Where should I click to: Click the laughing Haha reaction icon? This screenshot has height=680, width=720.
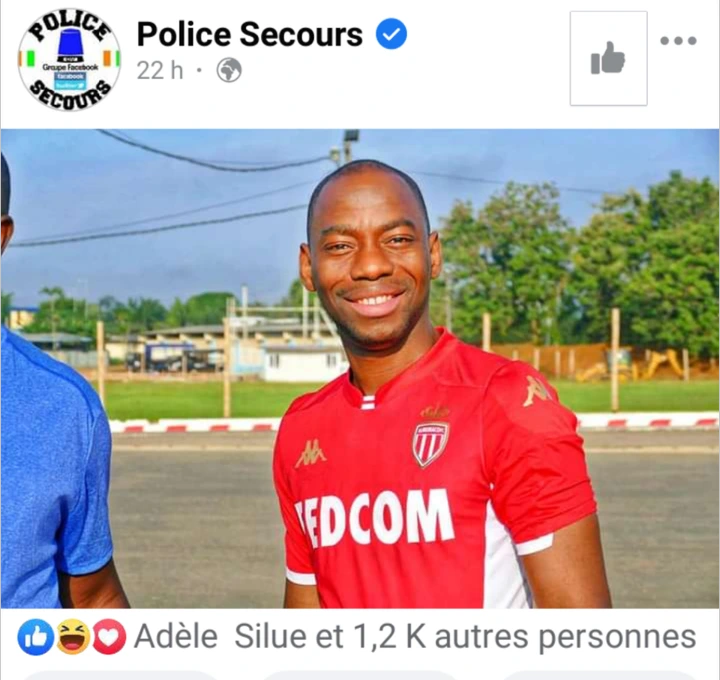click(73, 636)
